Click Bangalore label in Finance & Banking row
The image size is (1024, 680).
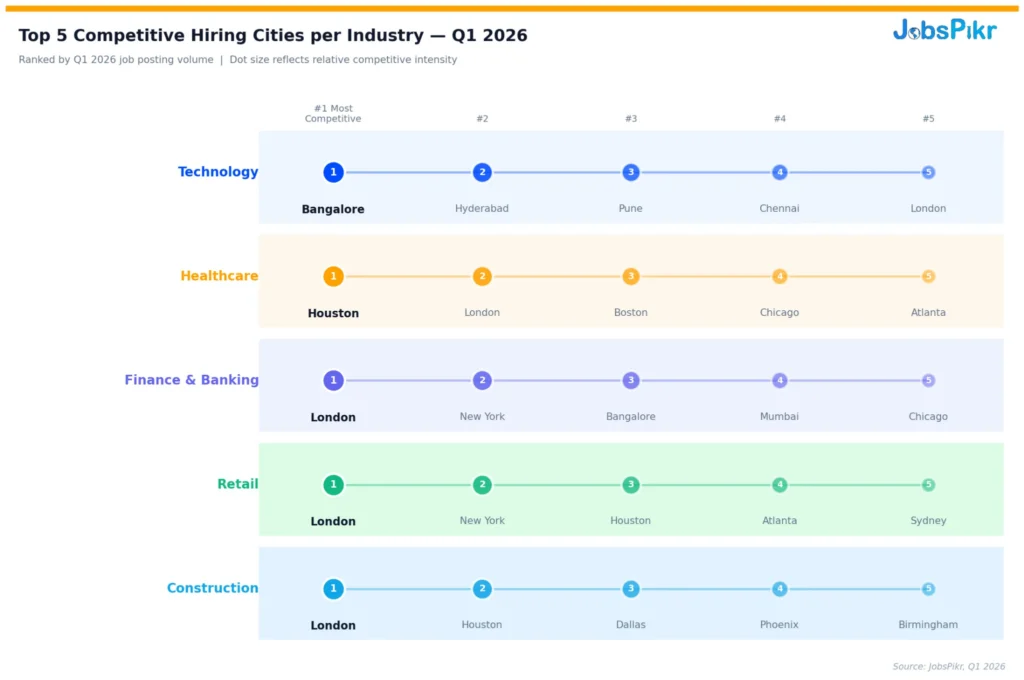tap(631, 416)
